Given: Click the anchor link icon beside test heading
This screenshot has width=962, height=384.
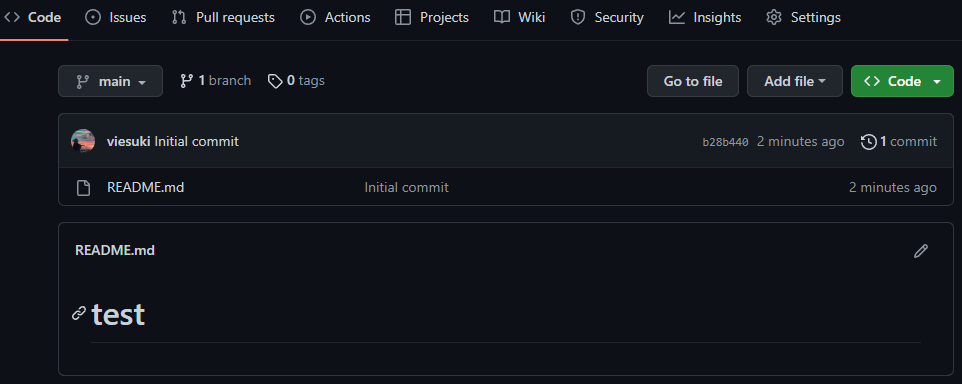Looking at the screenshot, I should [x=79, y=313].
